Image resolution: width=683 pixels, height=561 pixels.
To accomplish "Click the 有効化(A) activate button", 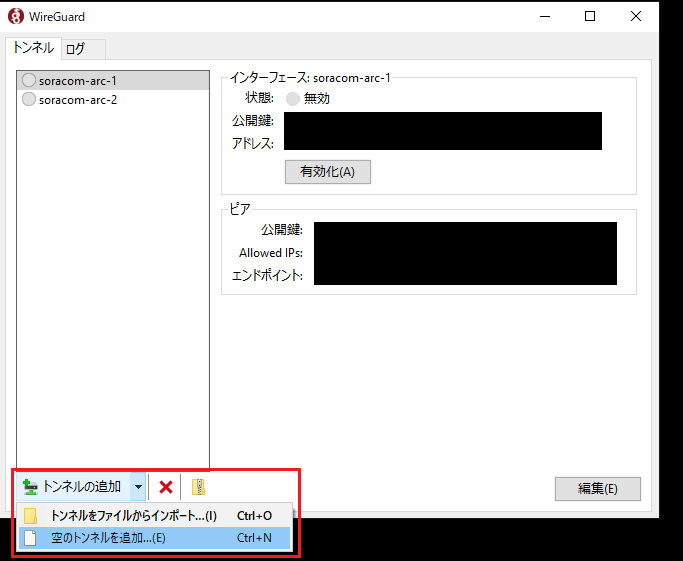I will [x=328, y=172].
